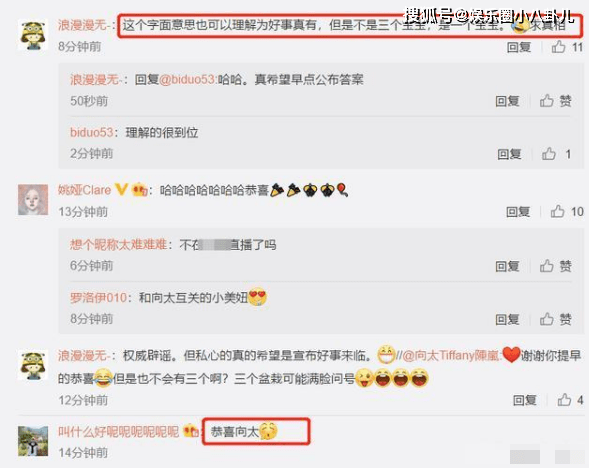Open @biduo53 mention link
The width and height of the screenshot is (589, 472).
(187, 80)
